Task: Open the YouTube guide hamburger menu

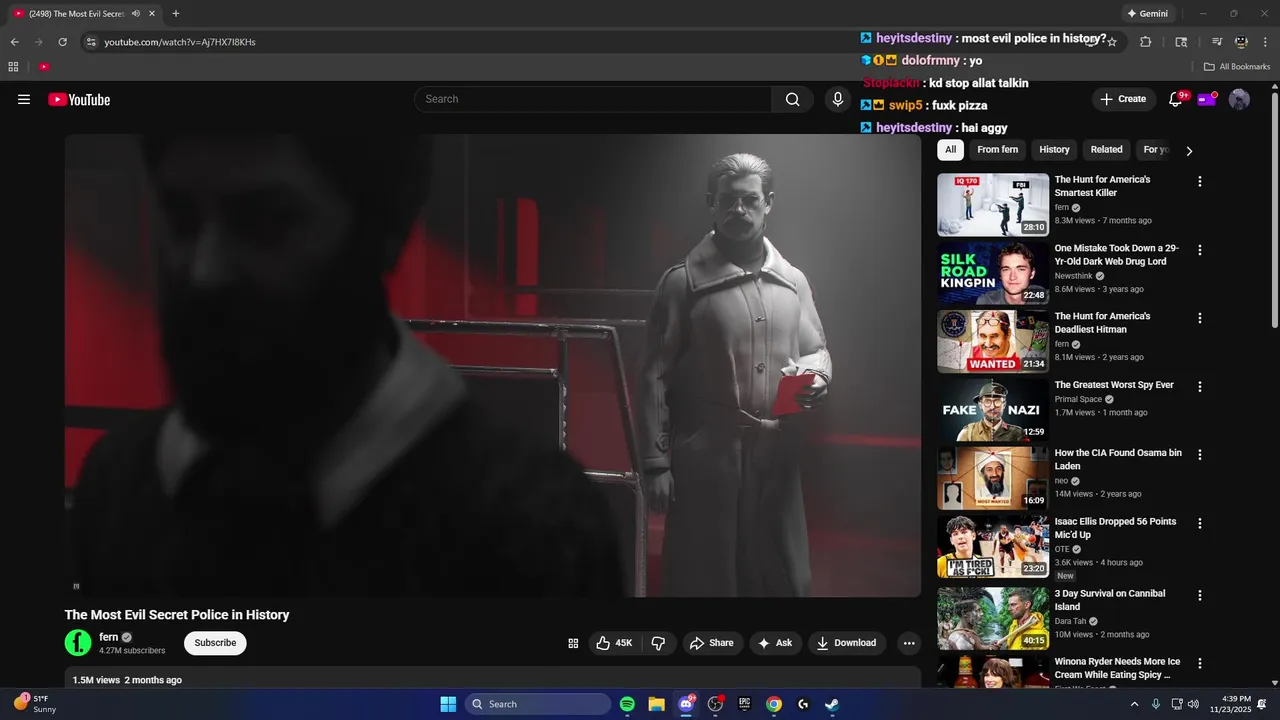Action: [24, 99]
